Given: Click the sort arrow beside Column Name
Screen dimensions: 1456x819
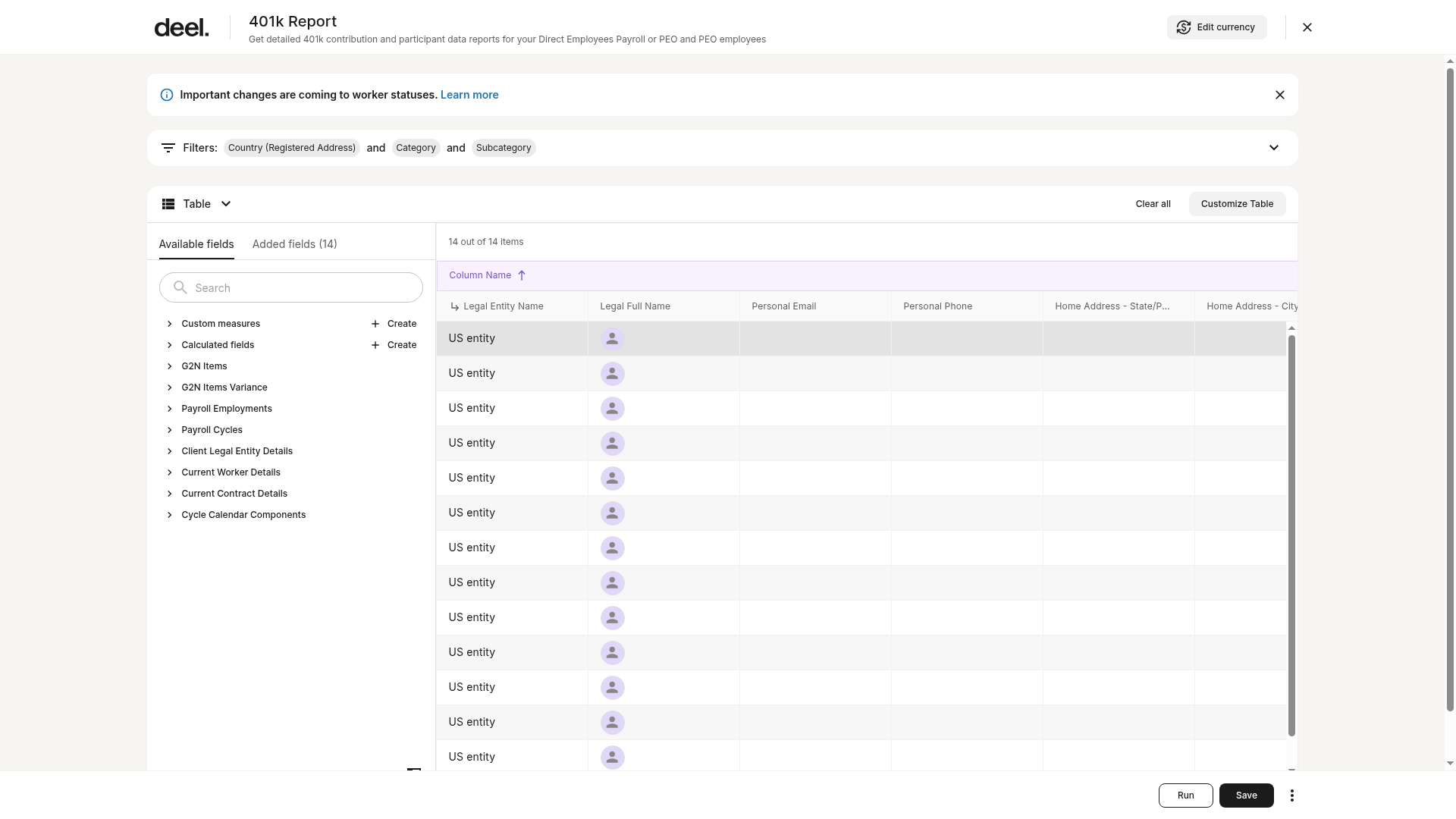Looking at the screenshot, I should coord(522,275).
